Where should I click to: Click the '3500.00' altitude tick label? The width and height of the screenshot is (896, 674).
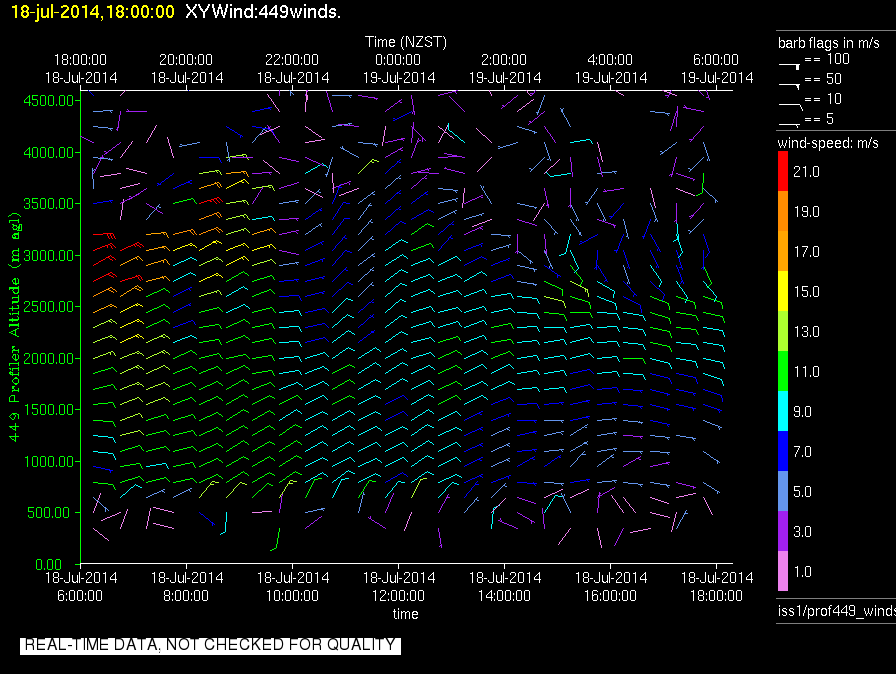point(49,204)
